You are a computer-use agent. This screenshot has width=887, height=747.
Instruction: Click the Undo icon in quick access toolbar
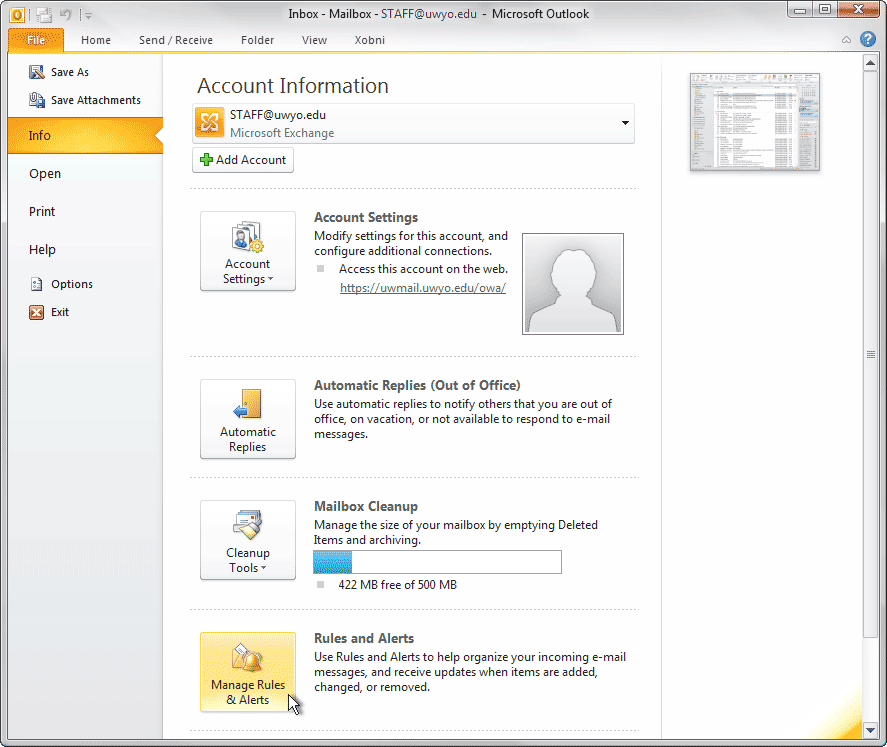point(66,15)
